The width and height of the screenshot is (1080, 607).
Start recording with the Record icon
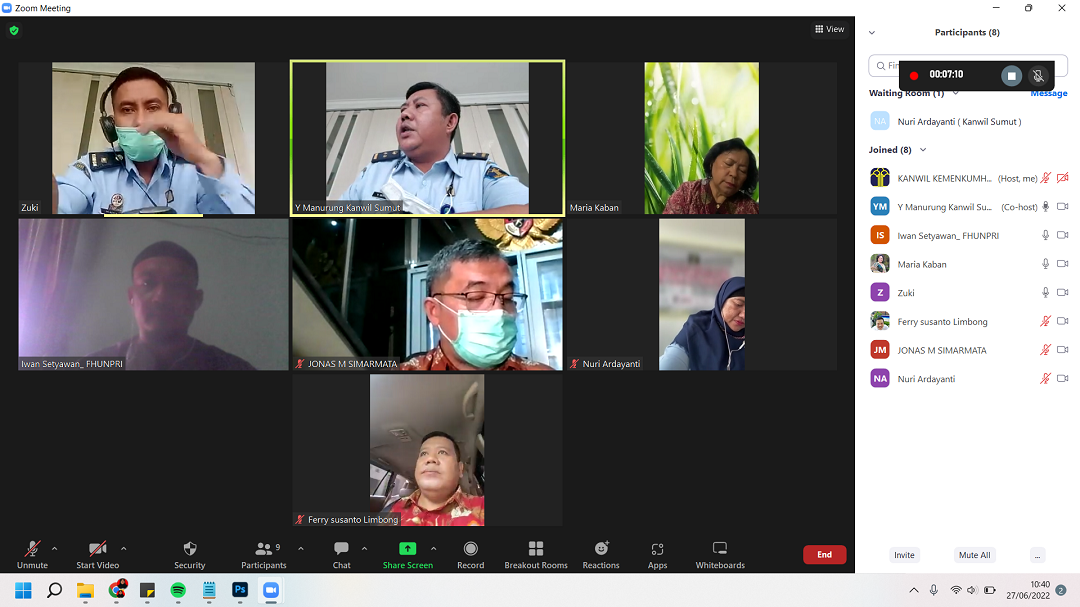(470, 549)
